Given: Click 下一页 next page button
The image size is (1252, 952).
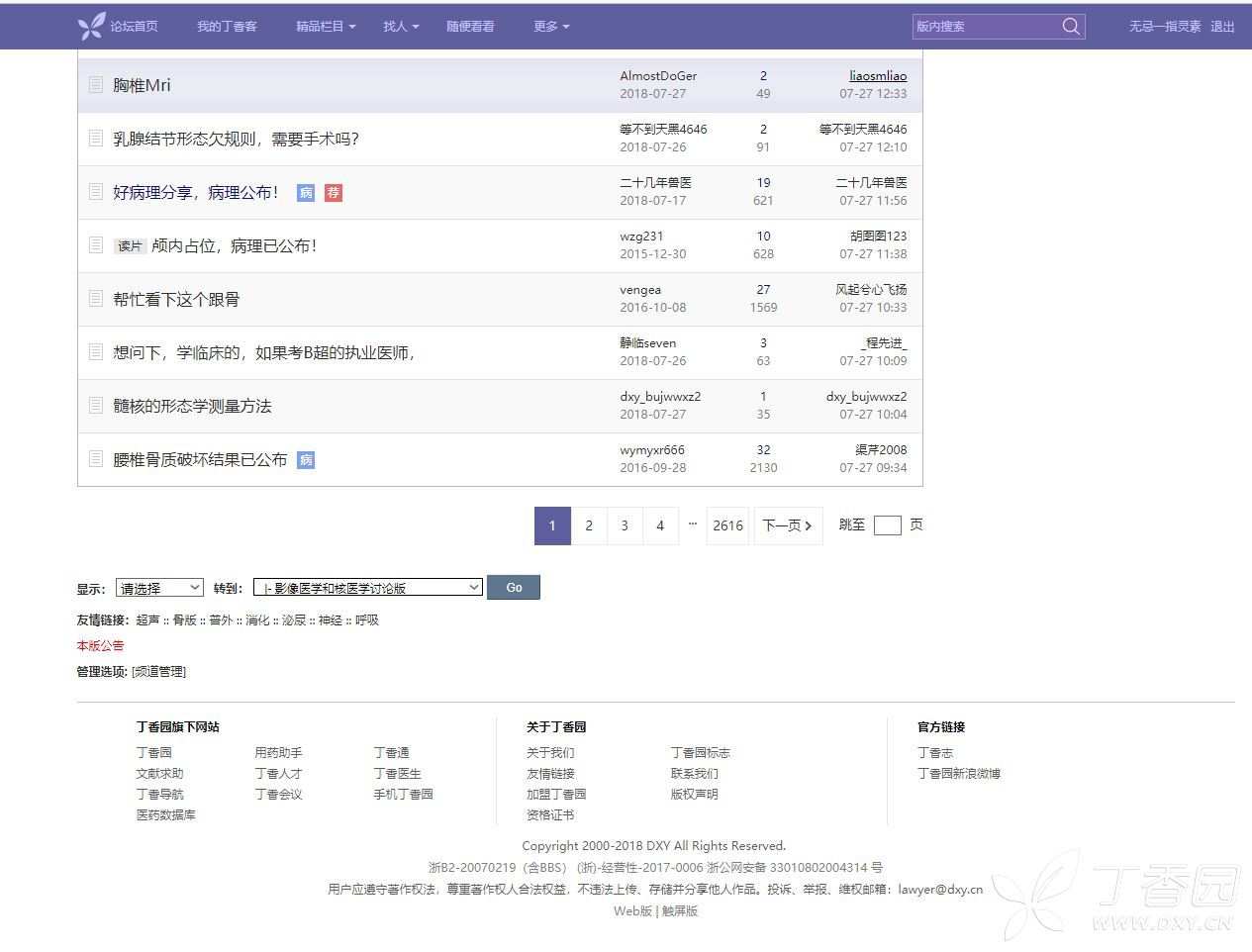Looking at the screenshot, I should [788, 525].
